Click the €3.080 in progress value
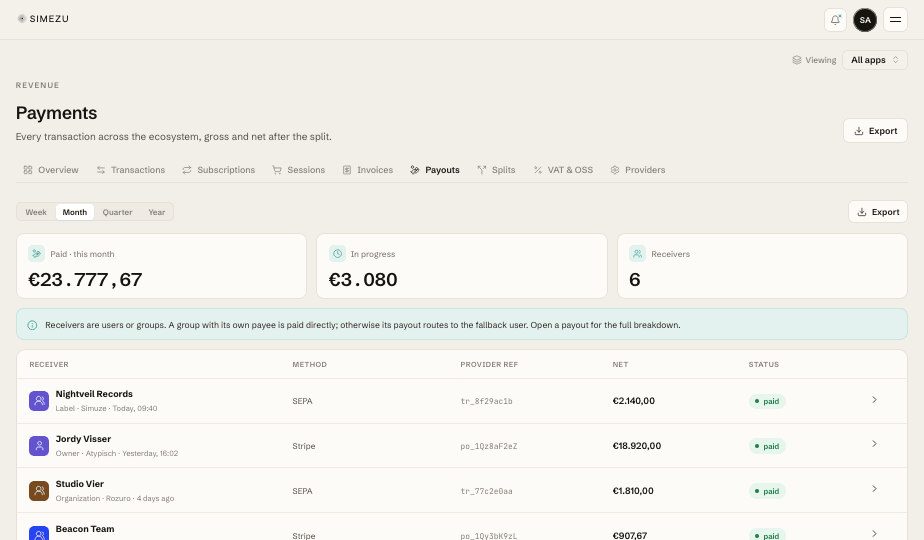 (363, 279)
